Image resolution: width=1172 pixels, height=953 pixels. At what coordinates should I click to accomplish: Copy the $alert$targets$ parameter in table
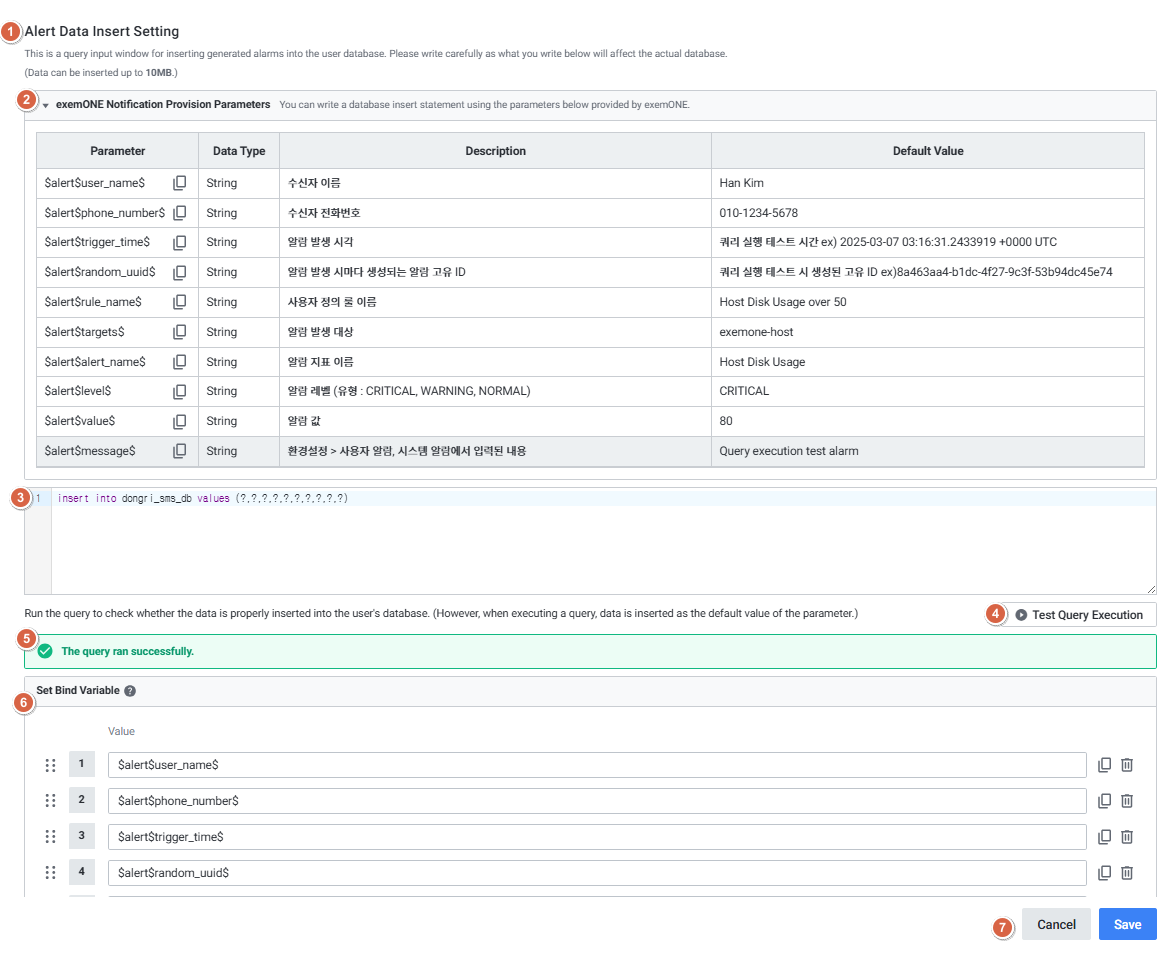tap(179, 332)
